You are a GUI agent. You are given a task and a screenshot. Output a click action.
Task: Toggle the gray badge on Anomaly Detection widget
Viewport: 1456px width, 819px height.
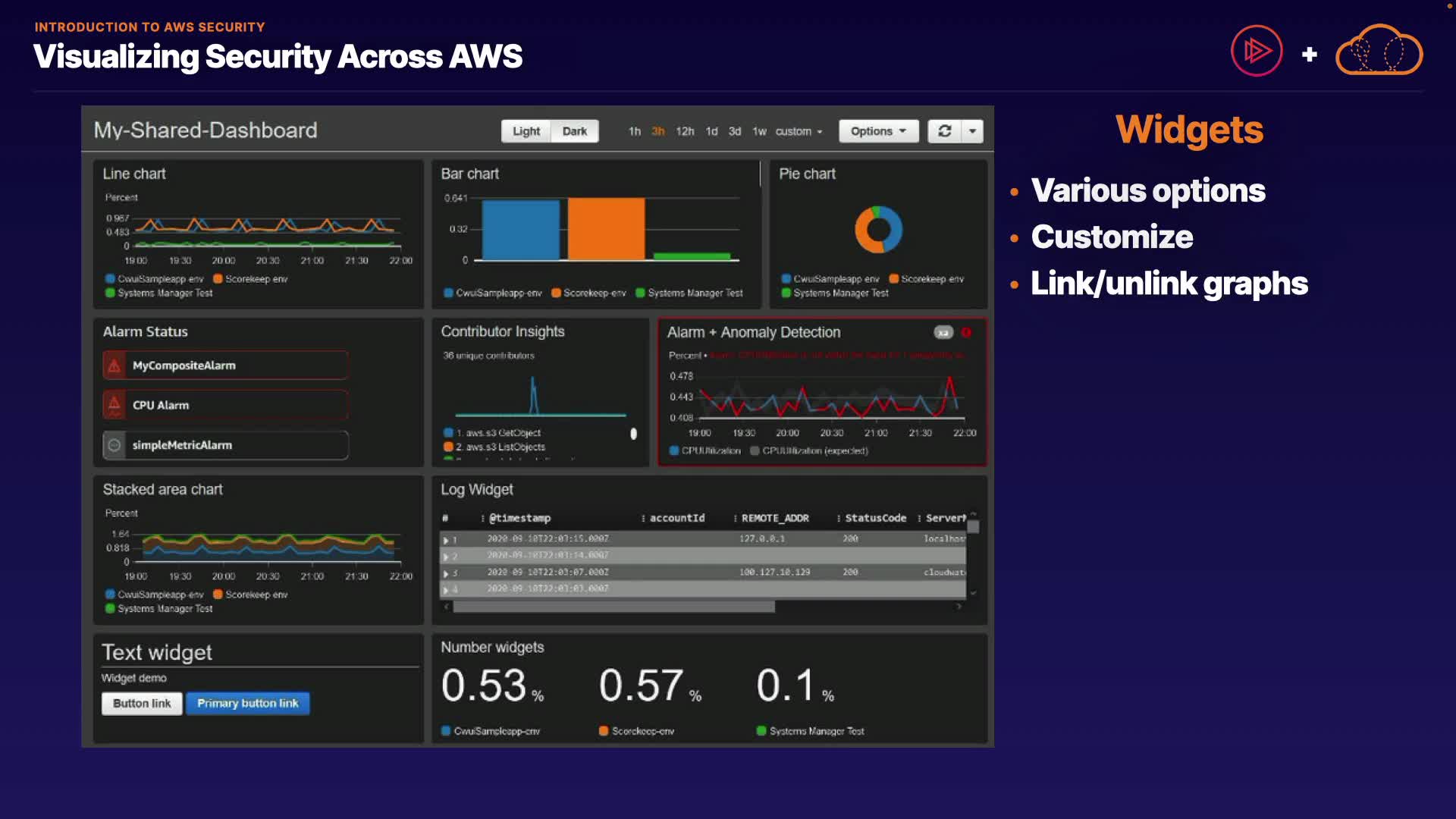(943, 332)
